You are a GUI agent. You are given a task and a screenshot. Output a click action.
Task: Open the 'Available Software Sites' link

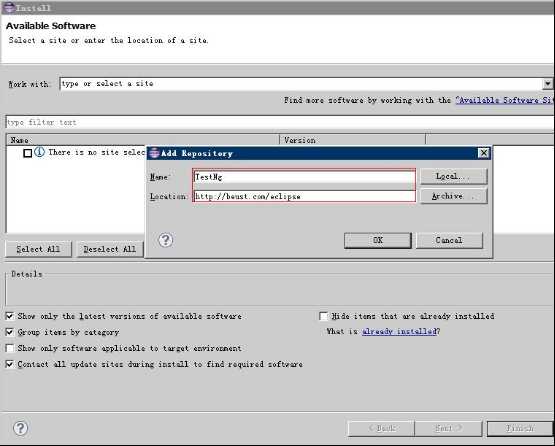tap(505, 100)
